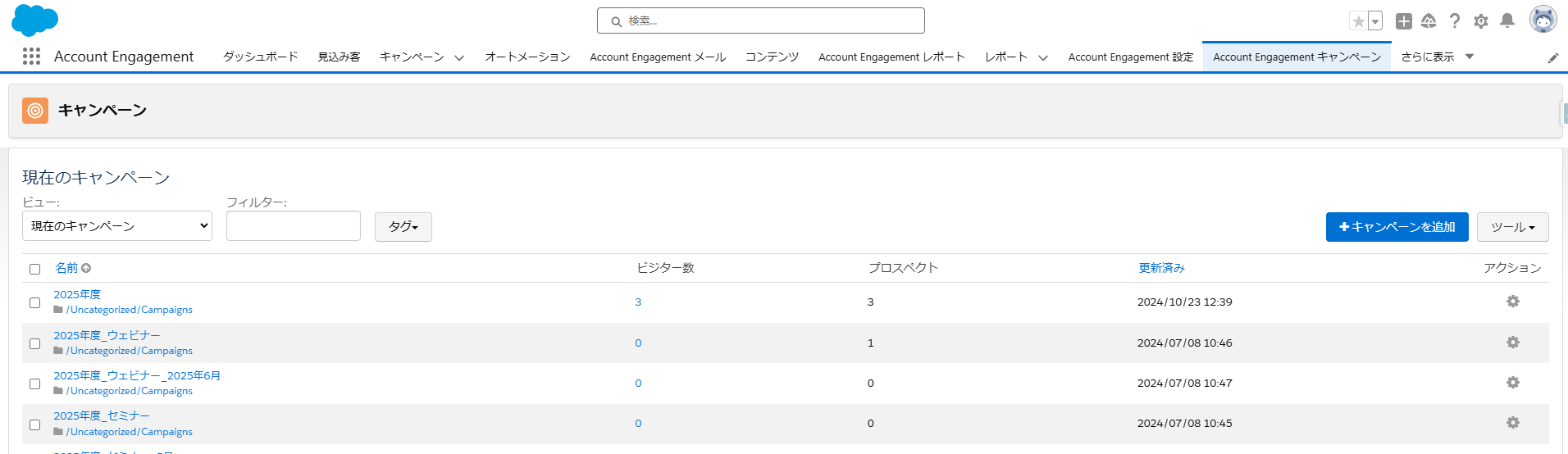1568x454 pixels.
Task: Go to ダッシュボード tab
Action: pyautogui.click(x=261, y=57)
